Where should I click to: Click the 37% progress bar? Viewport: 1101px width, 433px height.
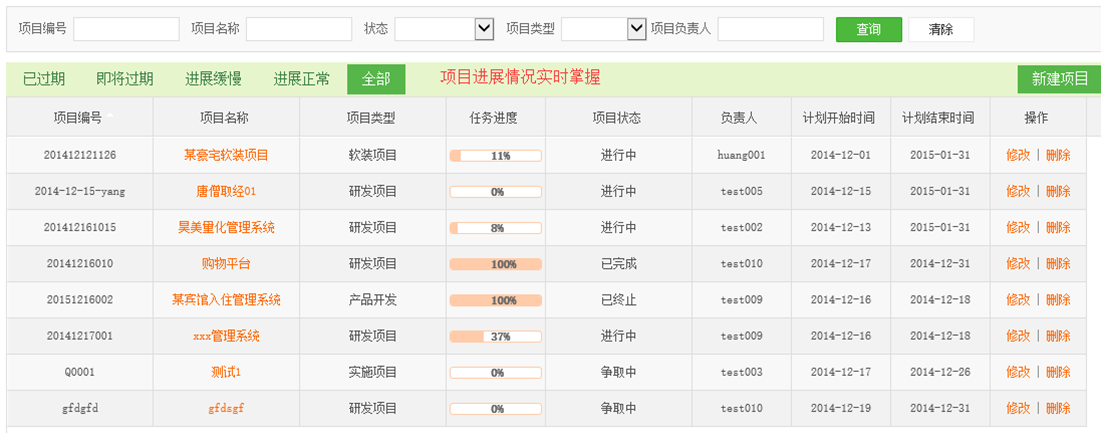(496, 336)
